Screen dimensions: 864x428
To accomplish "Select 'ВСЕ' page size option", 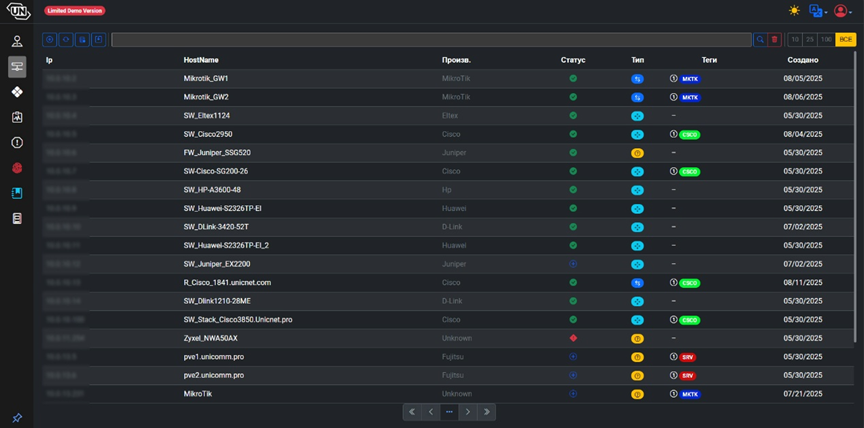I will pos(846,40).
